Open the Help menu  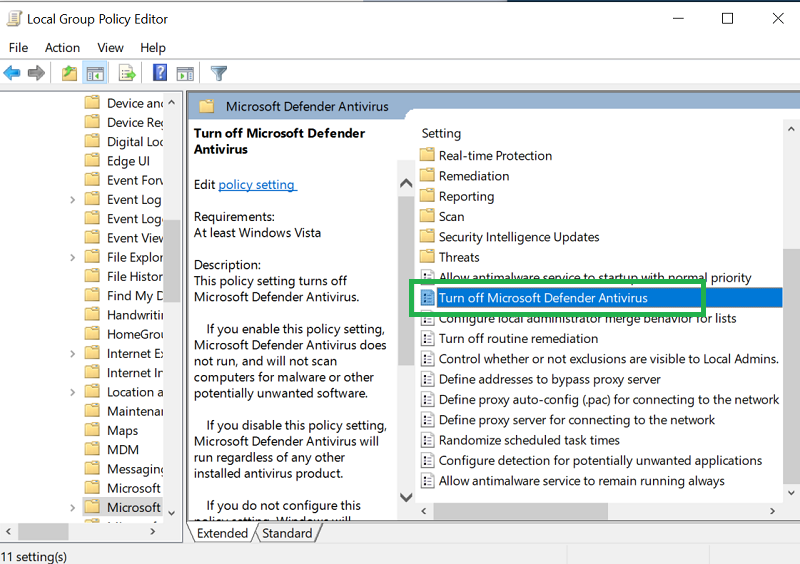click(x=153, y=47)
